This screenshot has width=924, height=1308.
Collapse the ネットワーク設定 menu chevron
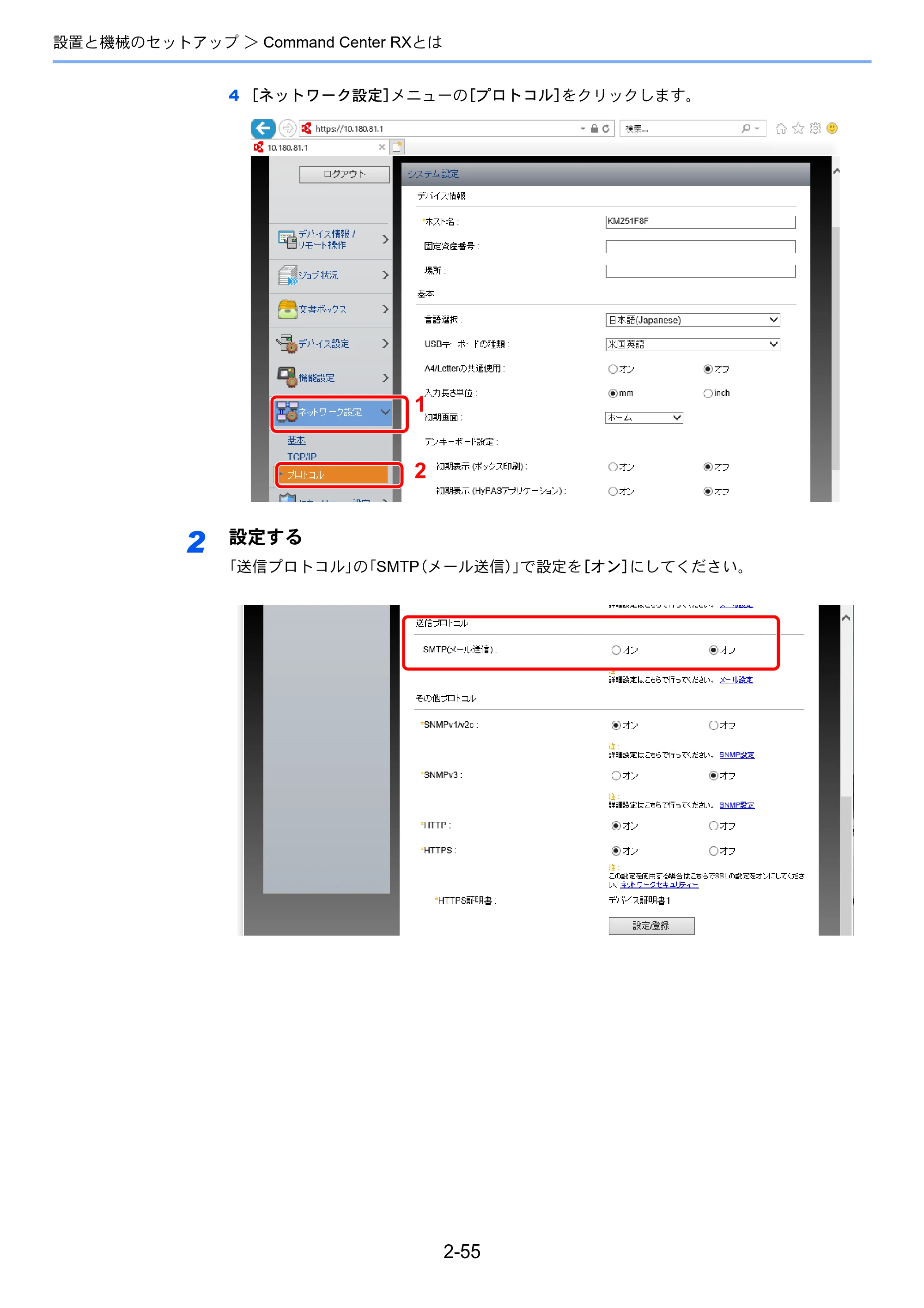pyautogui.click(x=385, y=411)
